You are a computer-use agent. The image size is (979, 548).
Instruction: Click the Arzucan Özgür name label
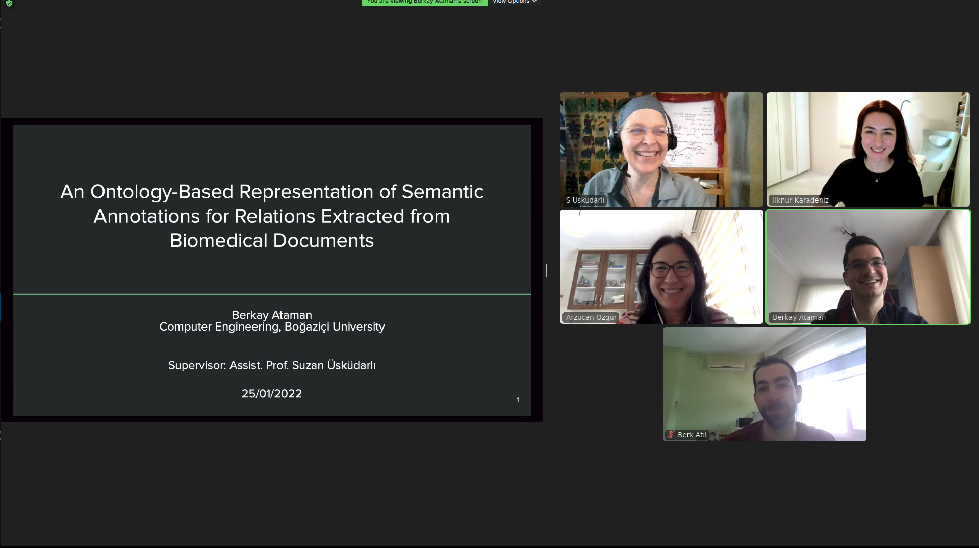[x=593, y=318]
